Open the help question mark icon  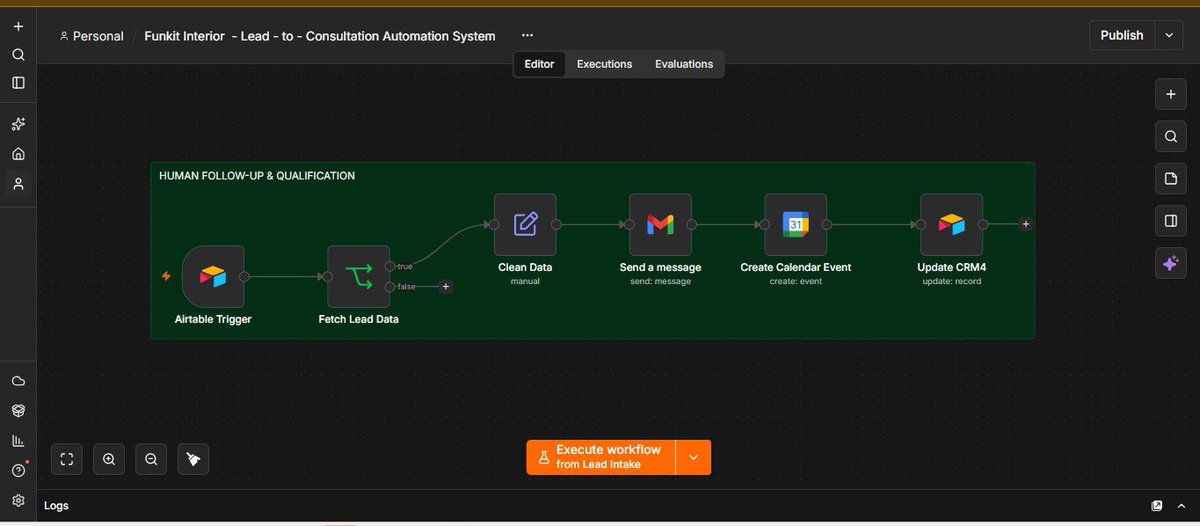coord(18,470)
